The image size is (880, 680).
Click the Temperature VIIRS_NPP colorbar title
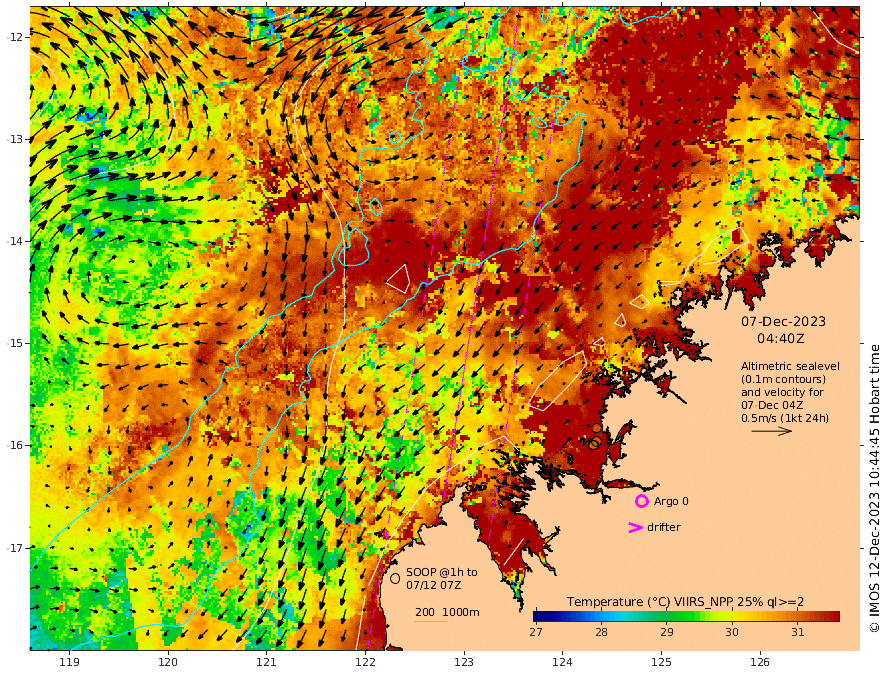click(x=685, y=602)
